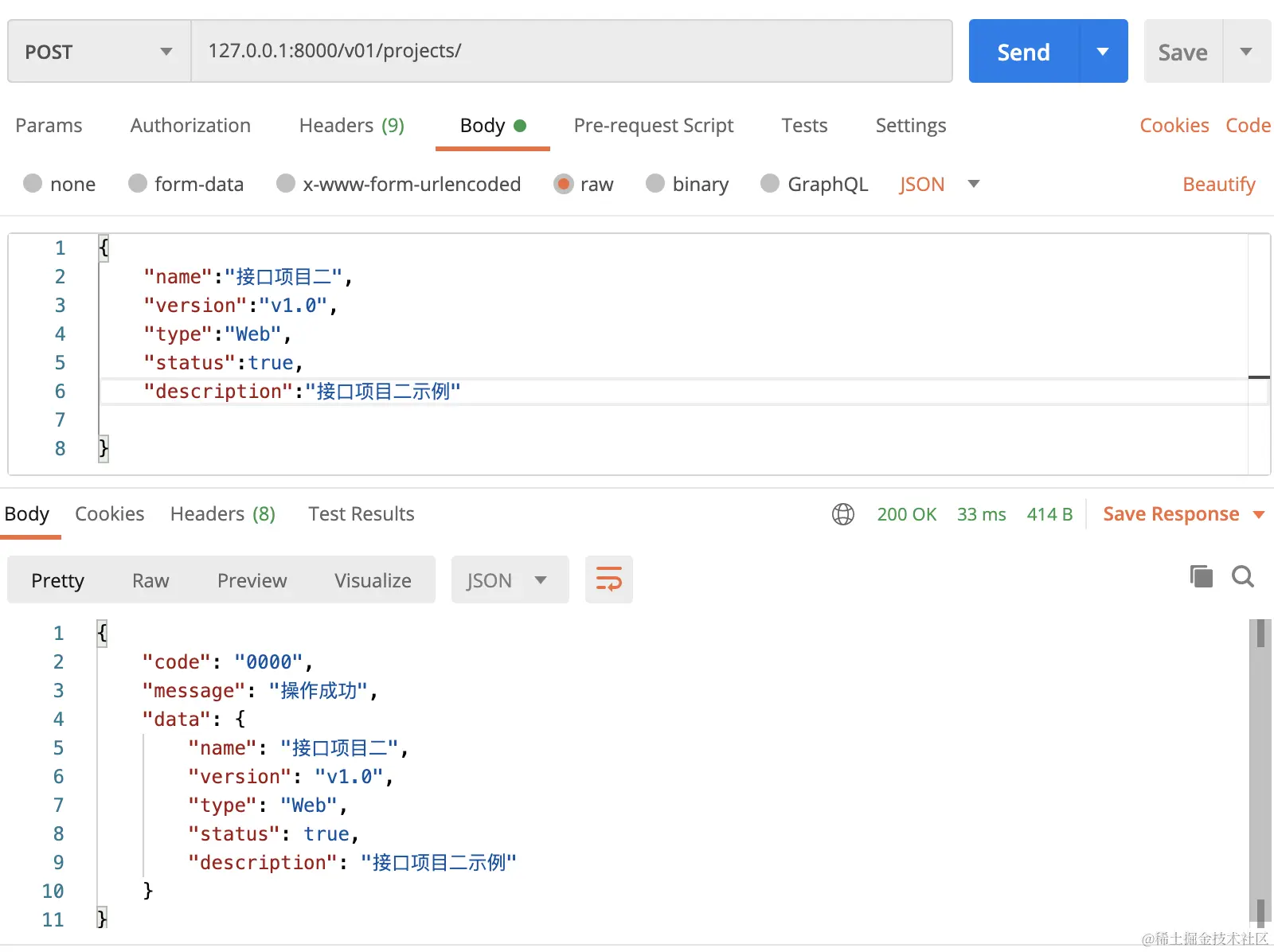Viewport: 1274px width, 952px height.
Task: Click the globe network info icon
Action: coord(842,514)
